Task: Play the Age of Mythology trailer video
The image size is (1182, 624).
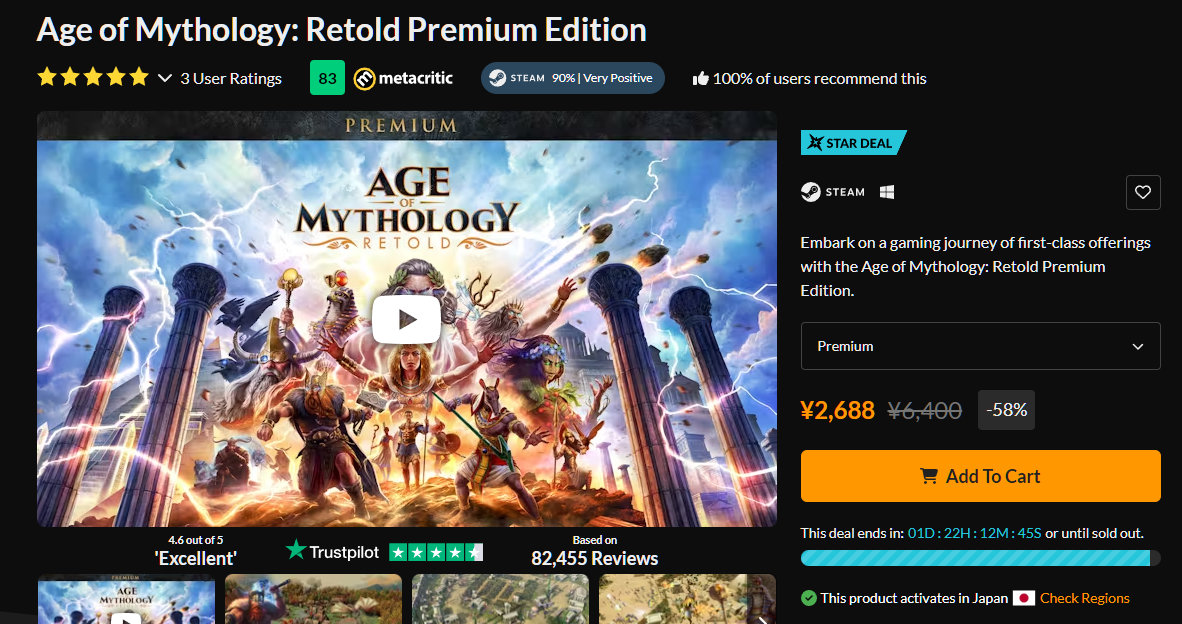Action: pos(406,319)
